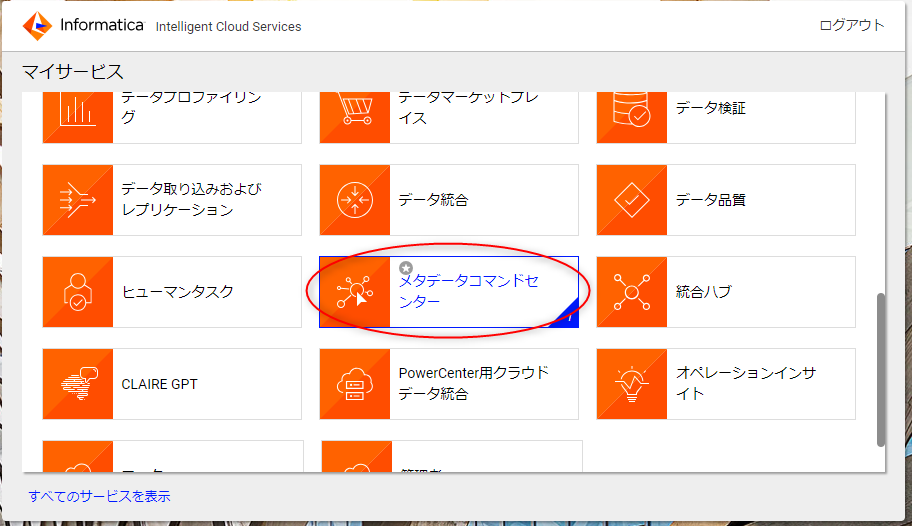The width and height of the screenshot is (912, 526).
Task: Open the CLAIRE GPT chat icon
Action: point(78,384)
